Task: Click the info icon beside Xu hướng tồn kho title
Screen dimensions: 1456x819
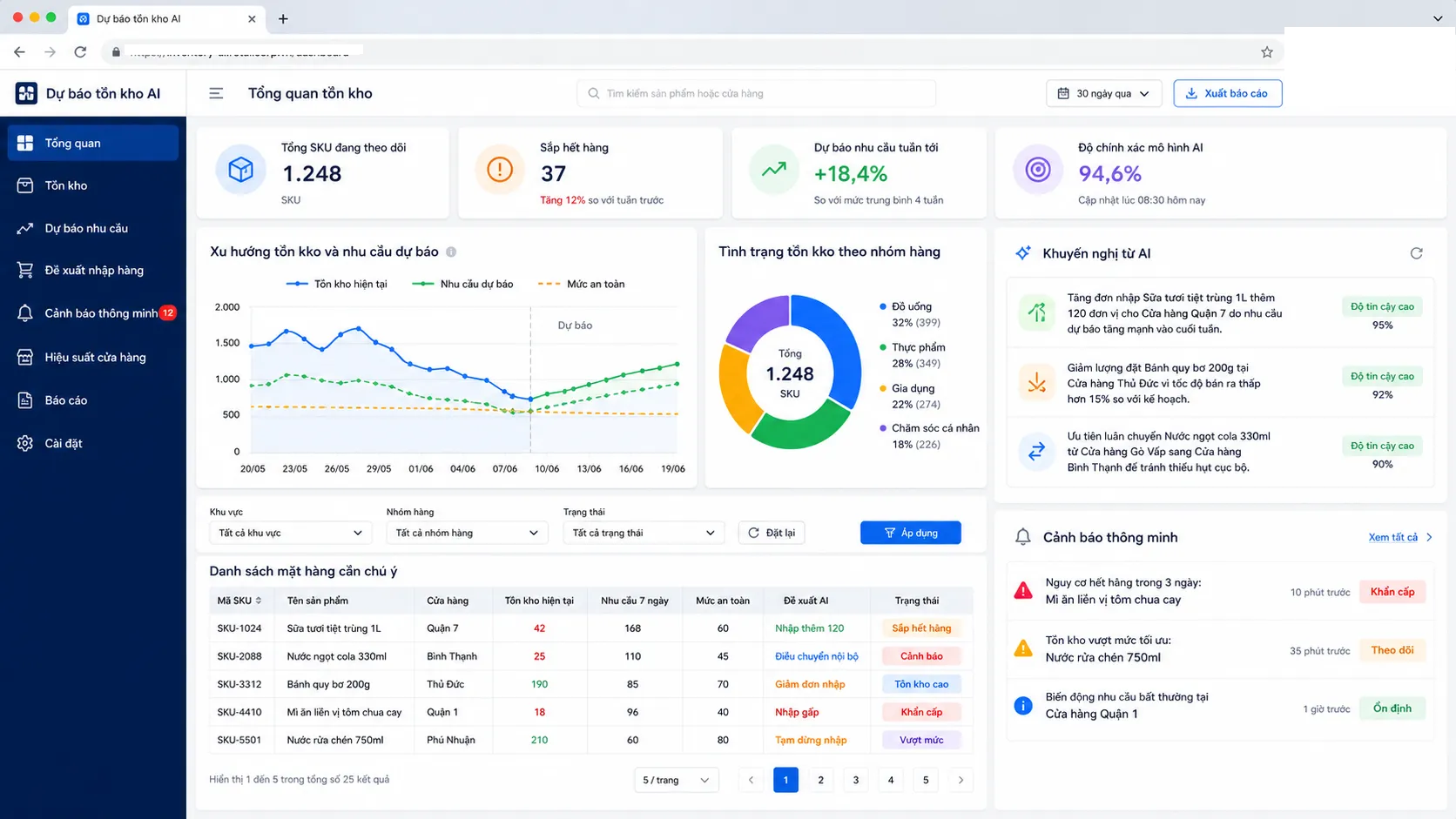Action: (x=451, y=252)
